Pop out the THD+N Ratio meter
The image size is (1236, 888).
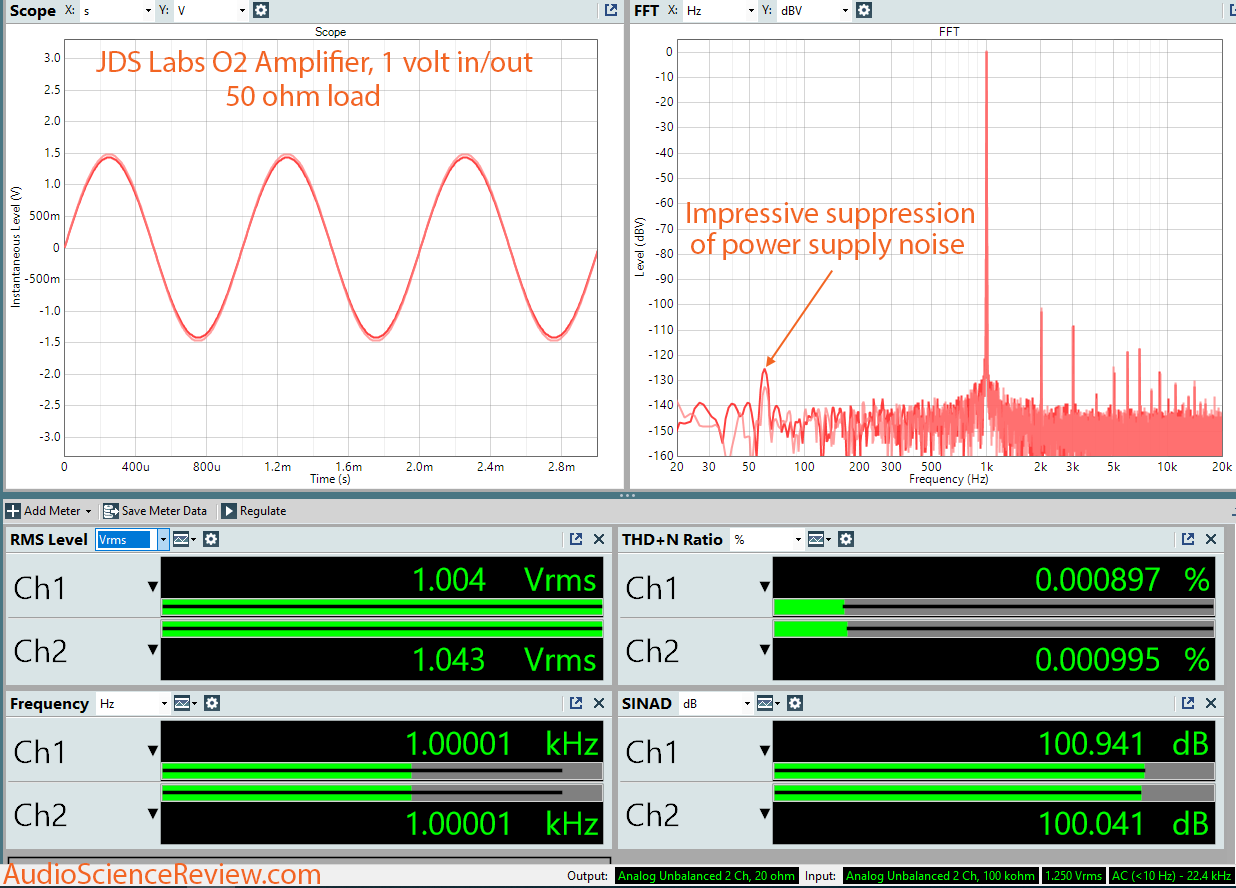(x=1188, y=539)
